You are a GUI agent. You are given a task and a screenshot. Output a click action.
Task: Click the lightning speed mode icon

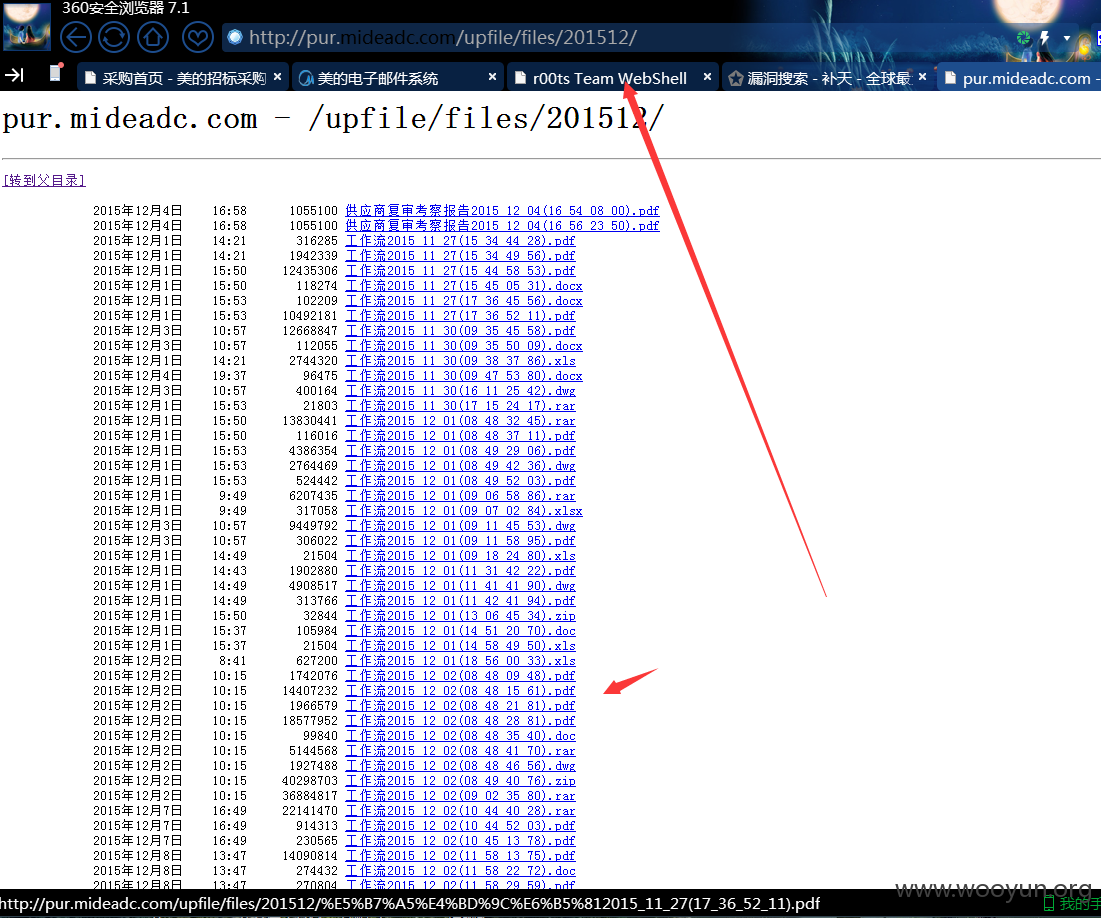tap(1045, 38)
